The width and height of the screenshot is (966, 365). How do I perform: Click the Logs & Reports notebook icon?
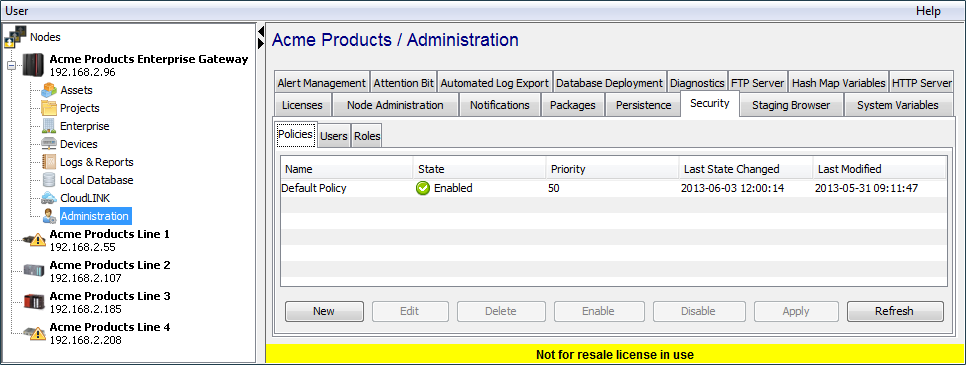(x=49, y=162)
